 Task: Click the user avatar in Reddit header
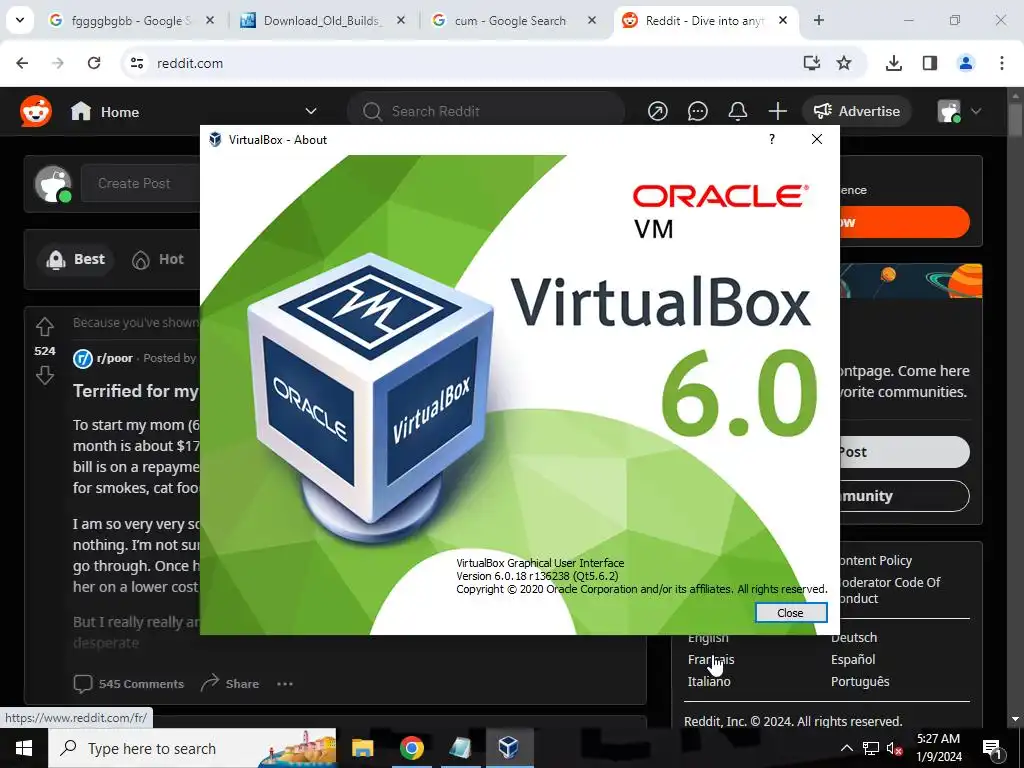[949, 112]
